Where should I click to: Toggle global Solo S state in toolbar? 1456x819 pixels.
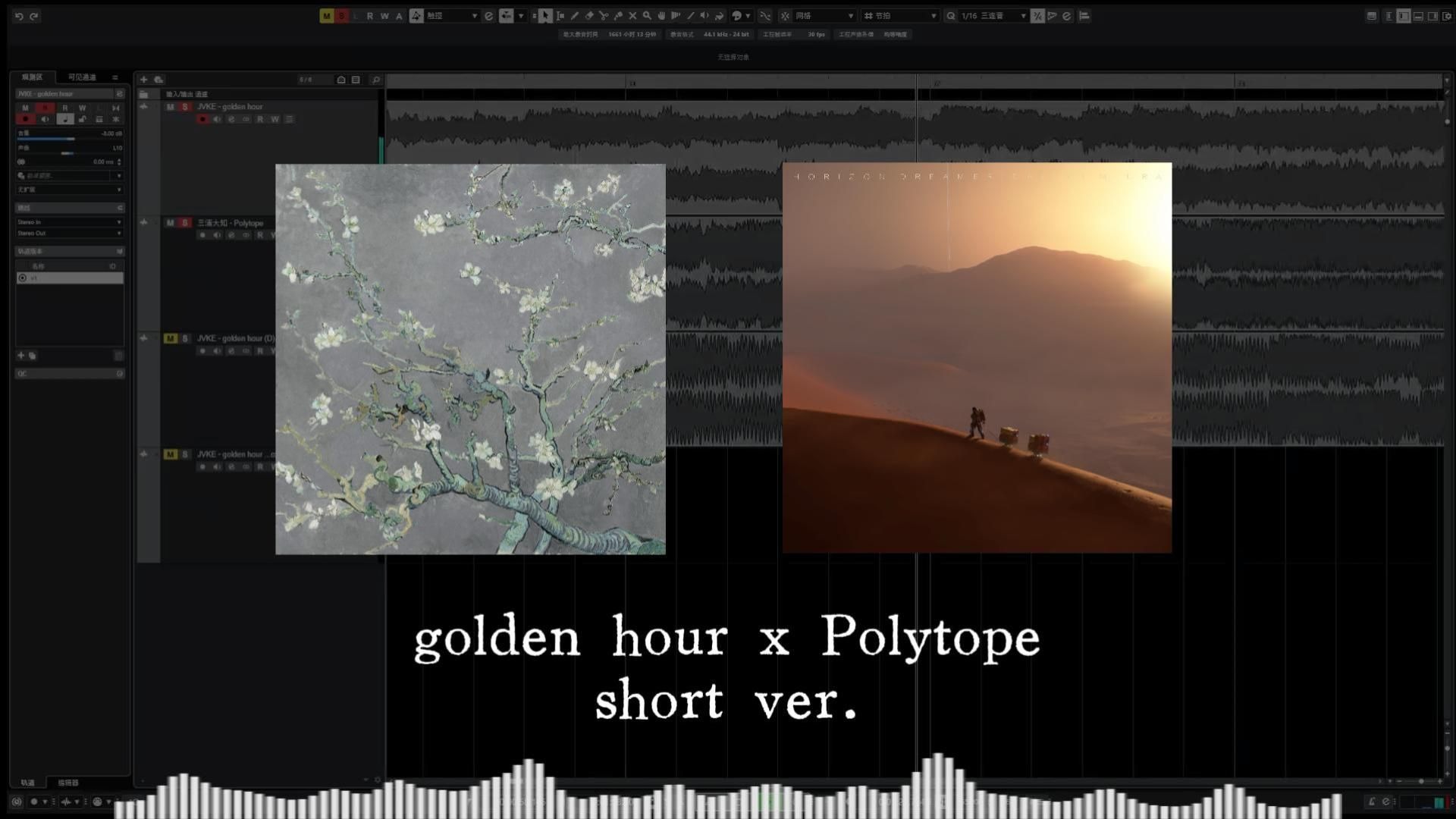[341, 16]
